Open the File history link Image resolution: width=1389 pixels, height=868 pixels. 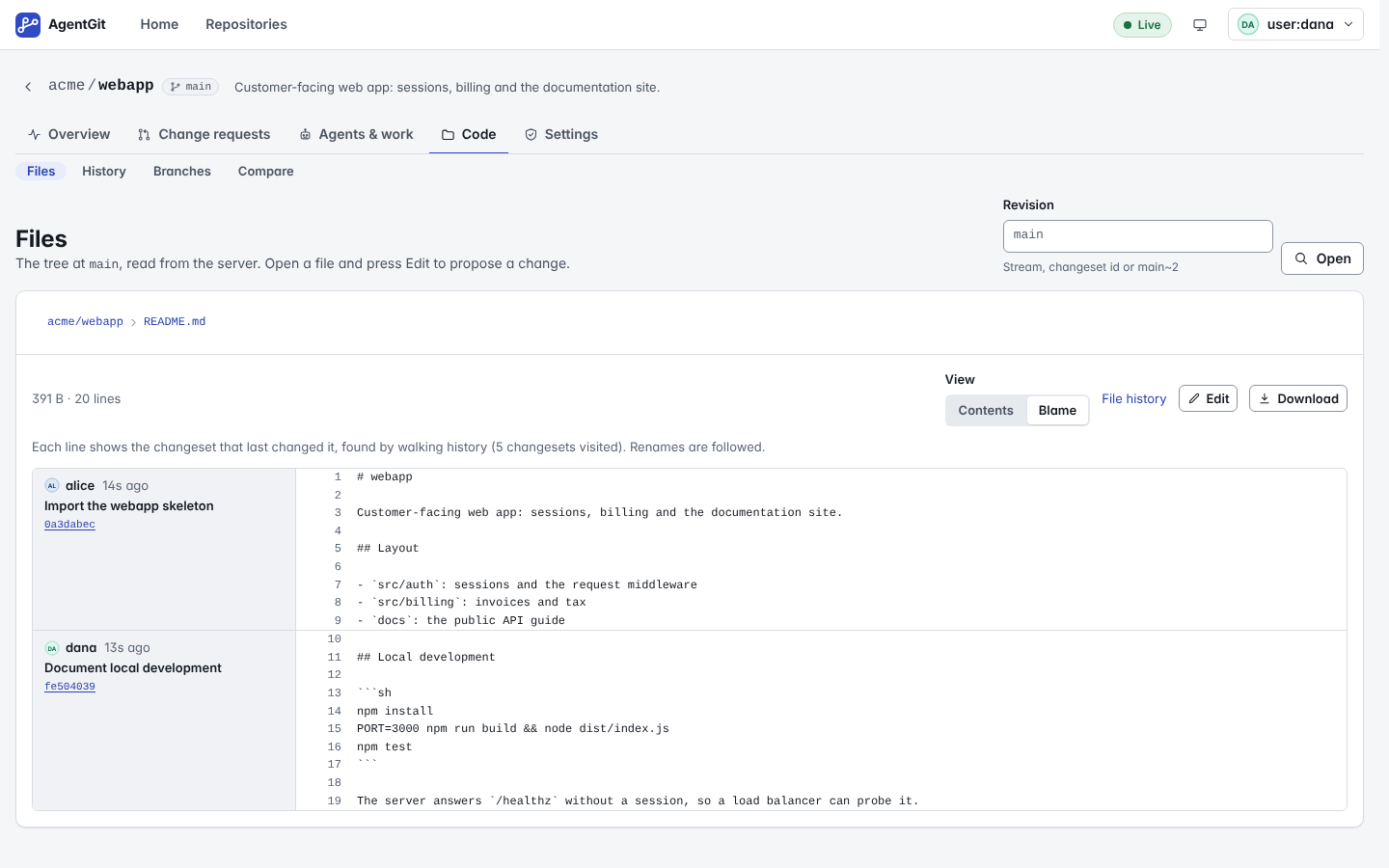[x=1134, y=398]
